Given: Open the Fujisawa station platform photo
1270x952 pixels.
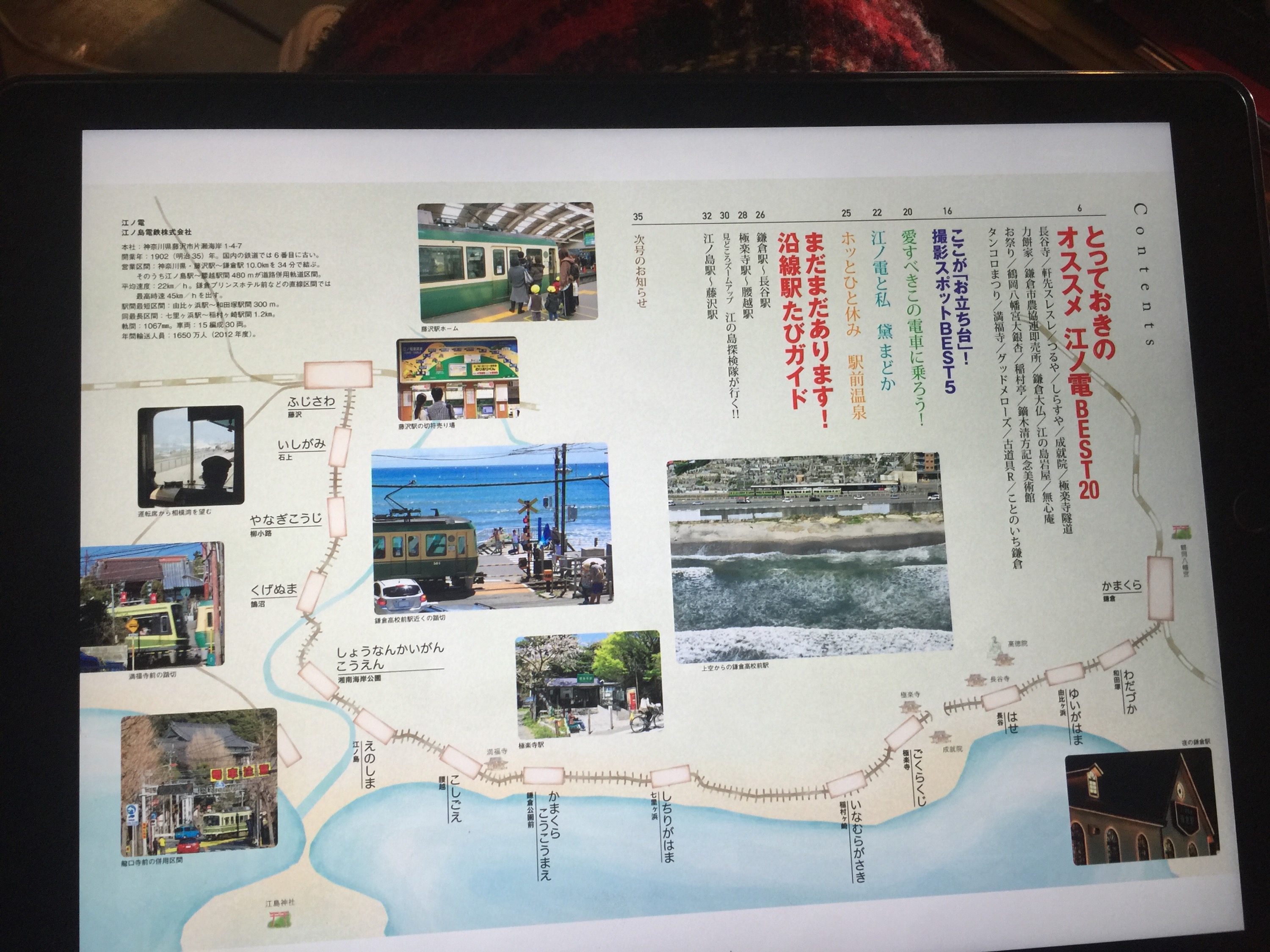Looking at the screenshot, I should point(506,261).
